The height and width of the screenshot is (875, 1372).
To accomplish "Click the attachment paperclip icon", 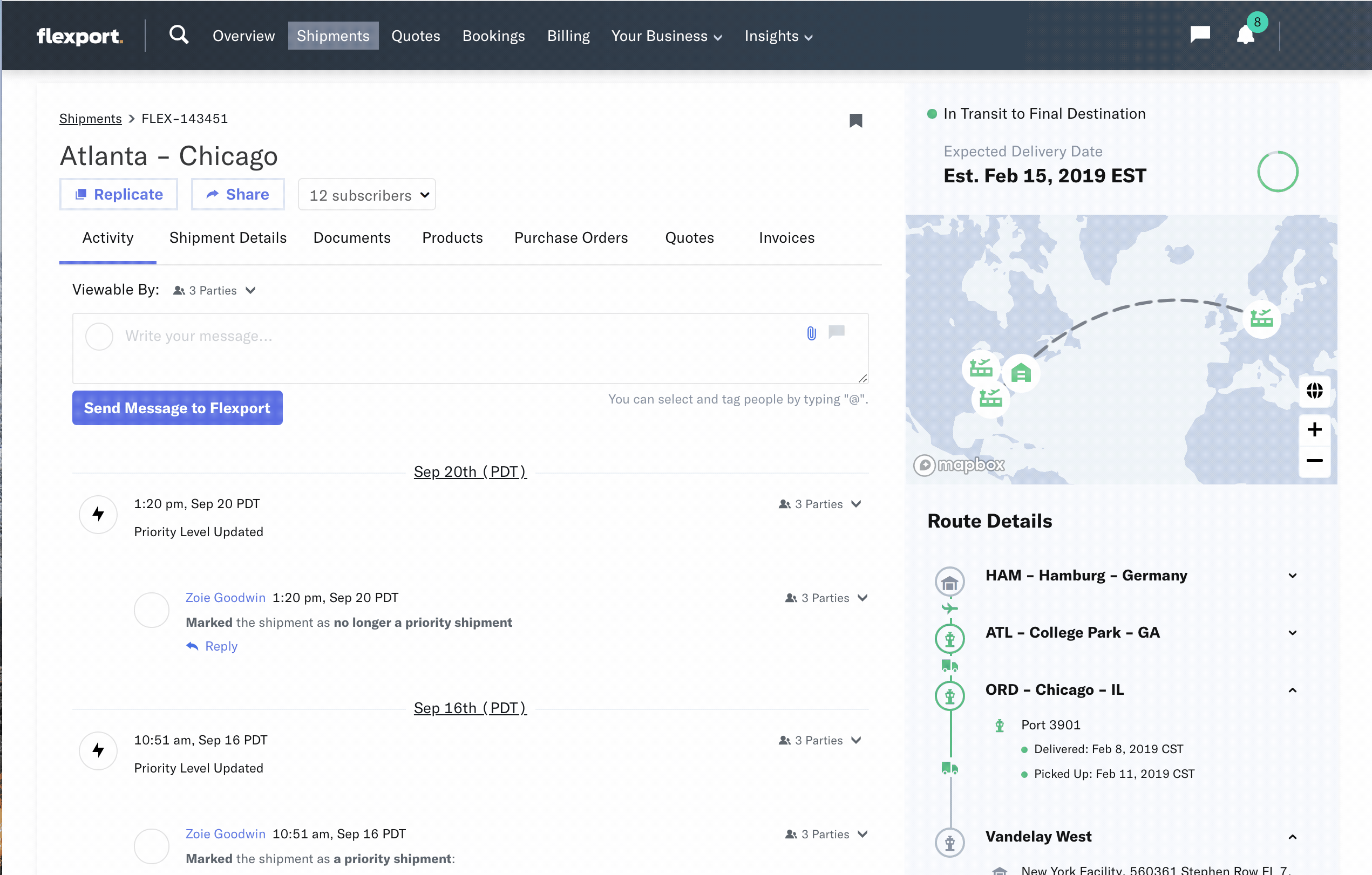I will (811, 333).
